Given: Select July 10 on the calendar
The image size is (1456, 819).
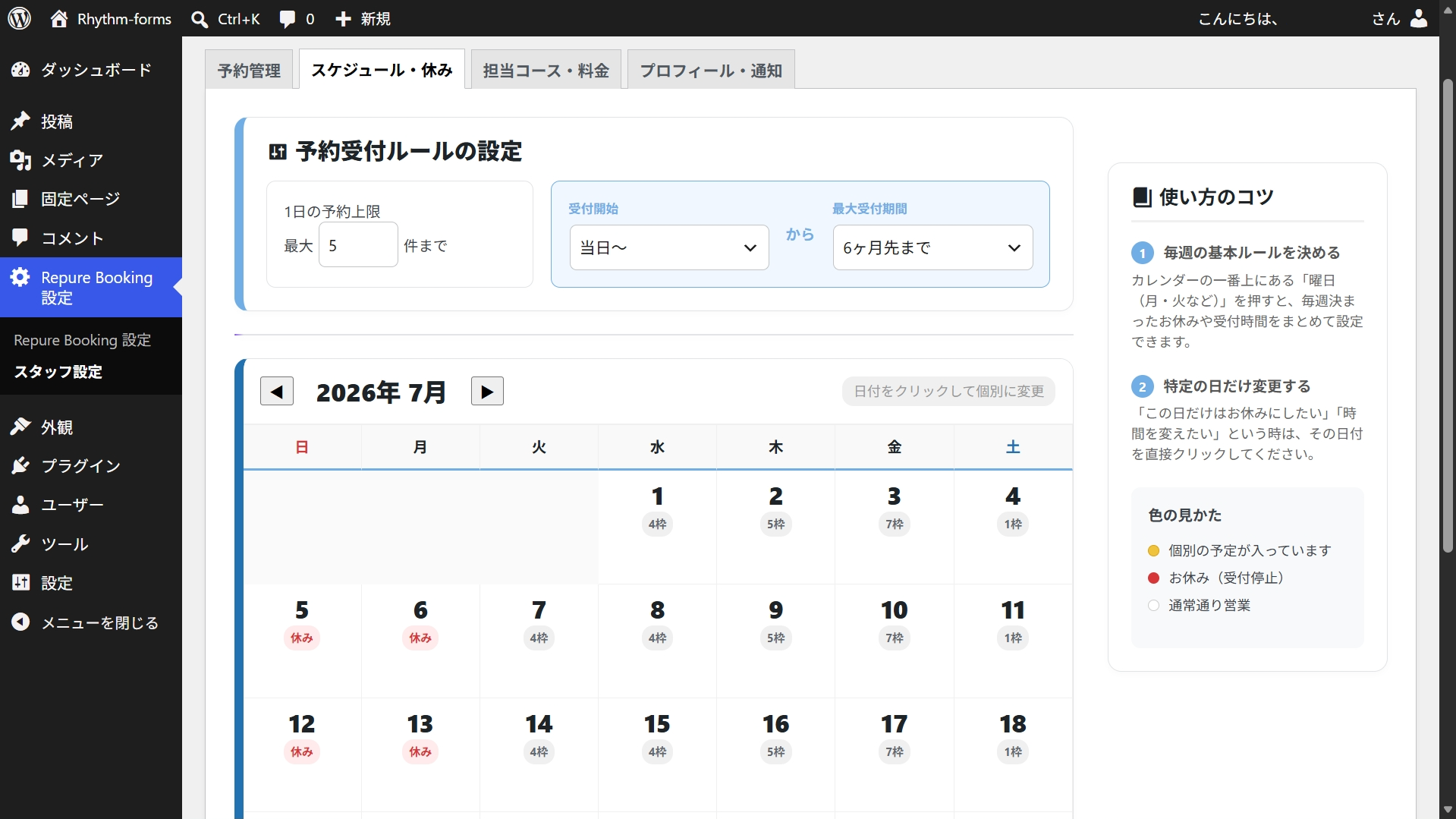Looking at the screenshot, I should 895,641.
